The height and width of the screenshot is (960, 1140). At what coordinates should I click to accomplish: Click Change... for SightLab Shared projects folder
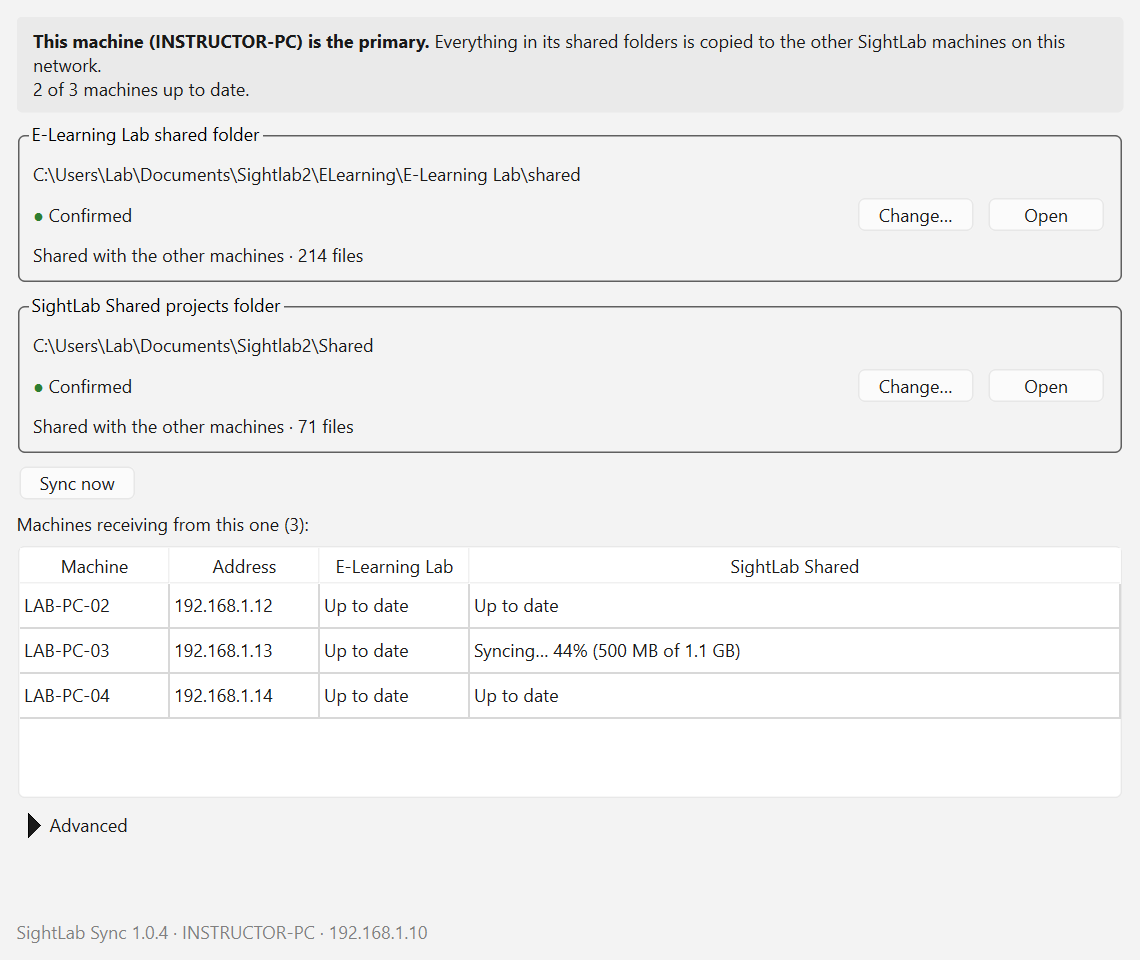915,386
